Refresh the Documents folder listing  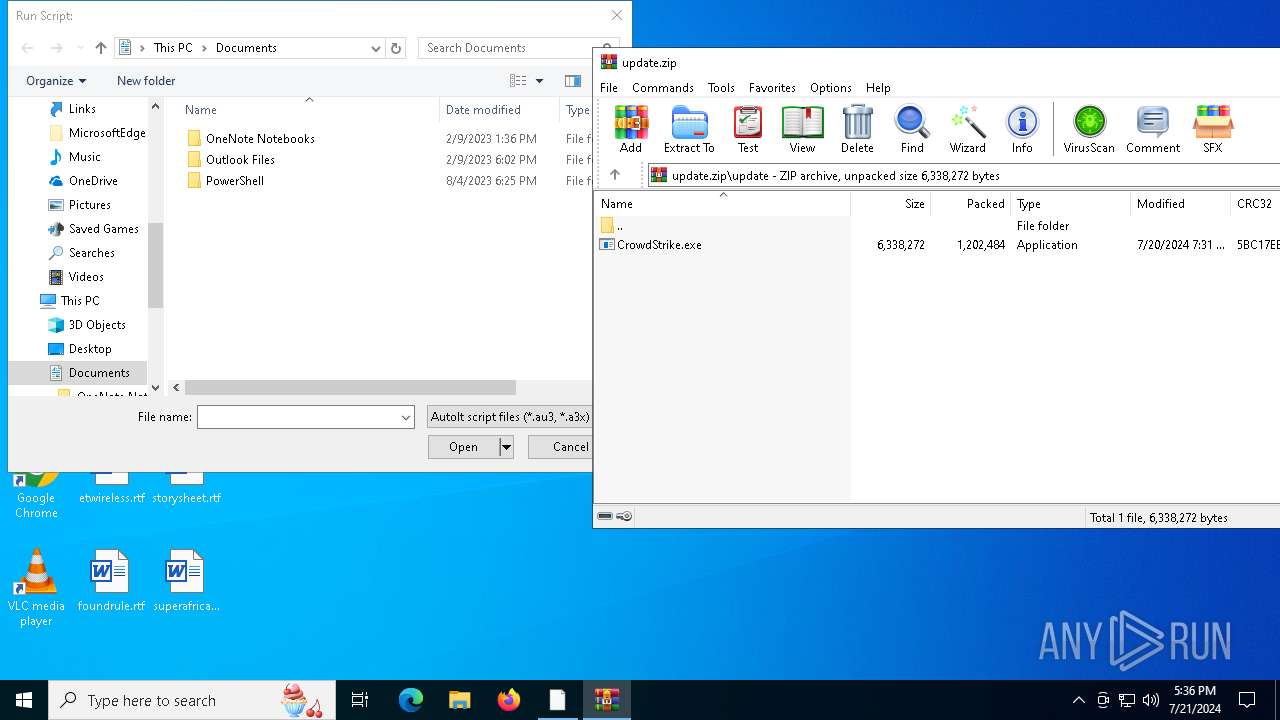pos(396,48)
